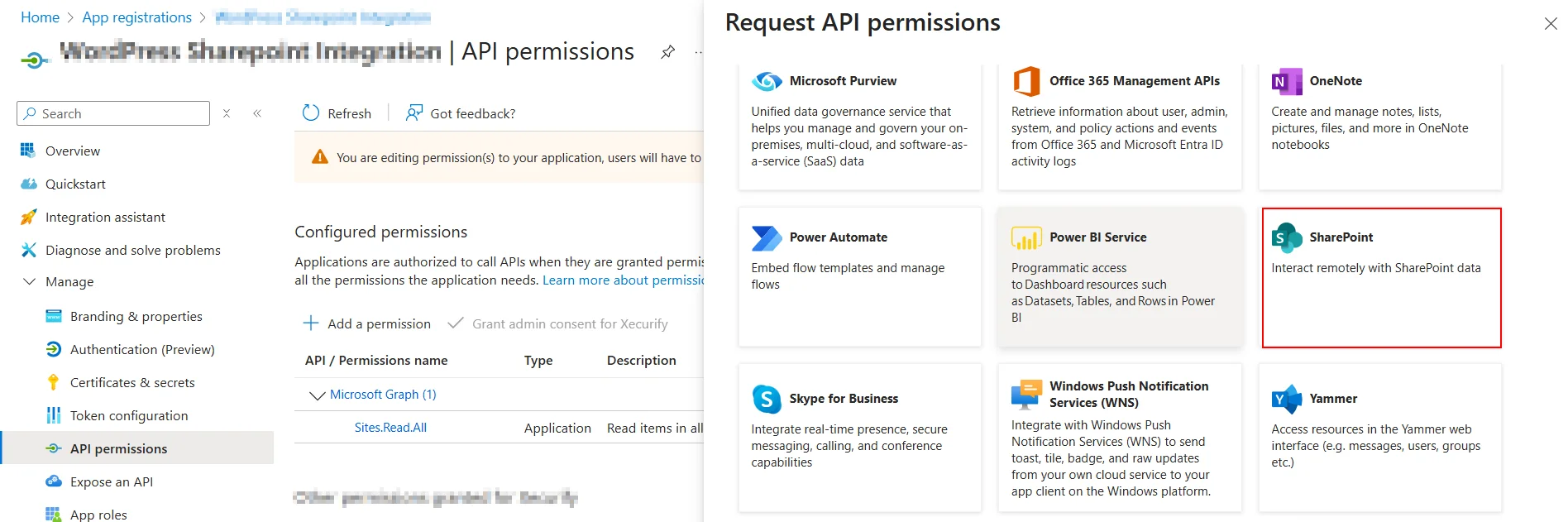1568x522 pixels.
Task: Open Learn more about permissions link
Action: [623, 280]
